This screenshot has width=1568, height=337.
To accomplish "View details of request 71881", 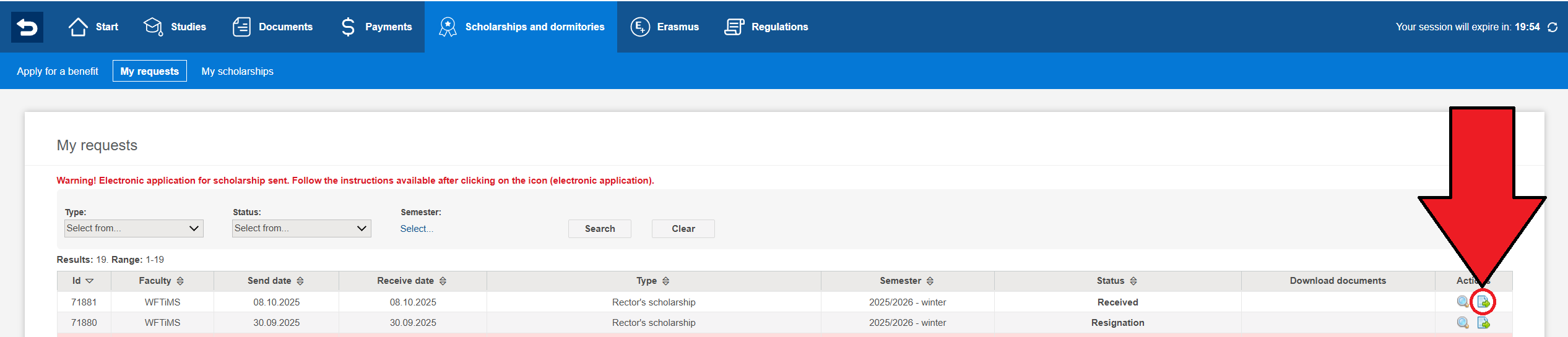I will coord(1462,302).
